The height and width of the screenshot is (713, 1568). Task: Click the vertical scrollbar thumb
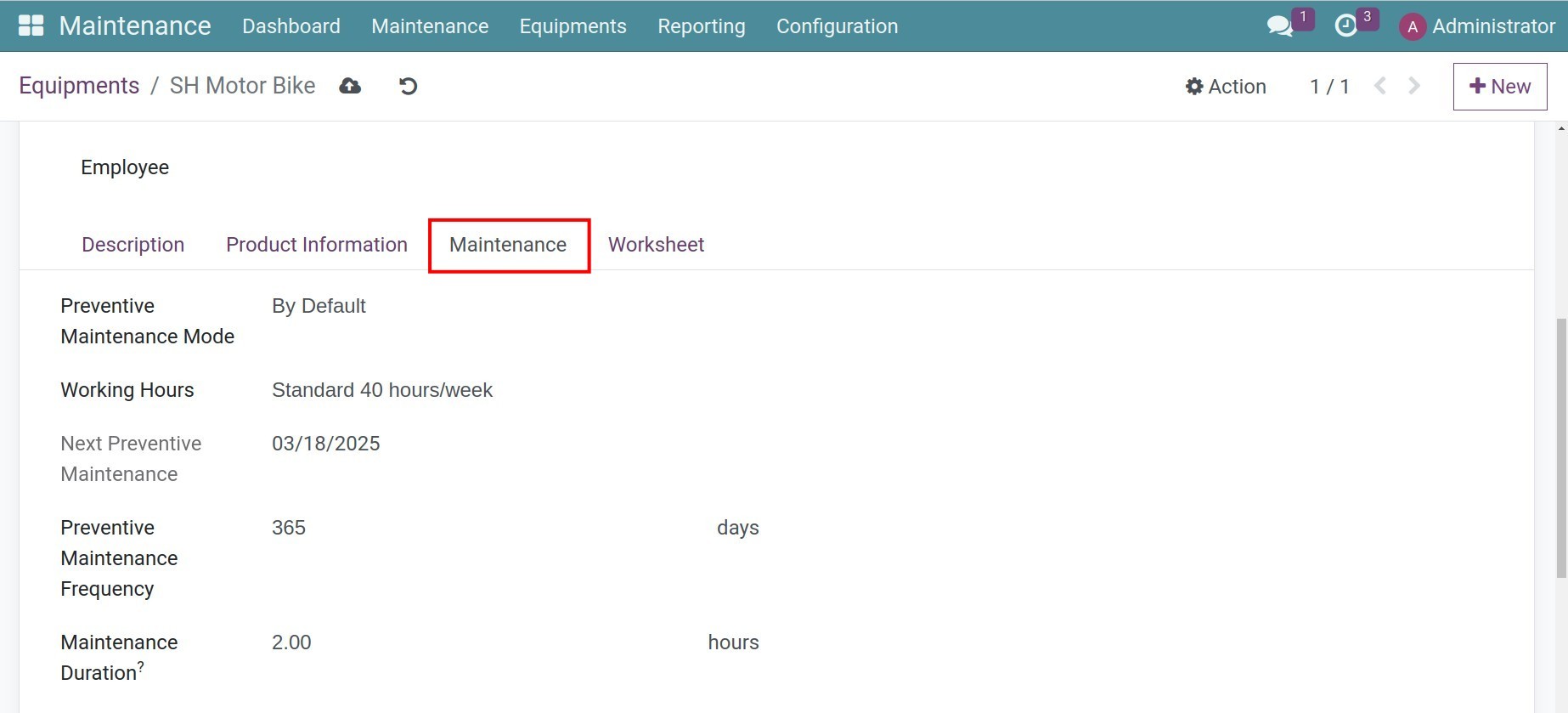click(x=1561, y=449)
